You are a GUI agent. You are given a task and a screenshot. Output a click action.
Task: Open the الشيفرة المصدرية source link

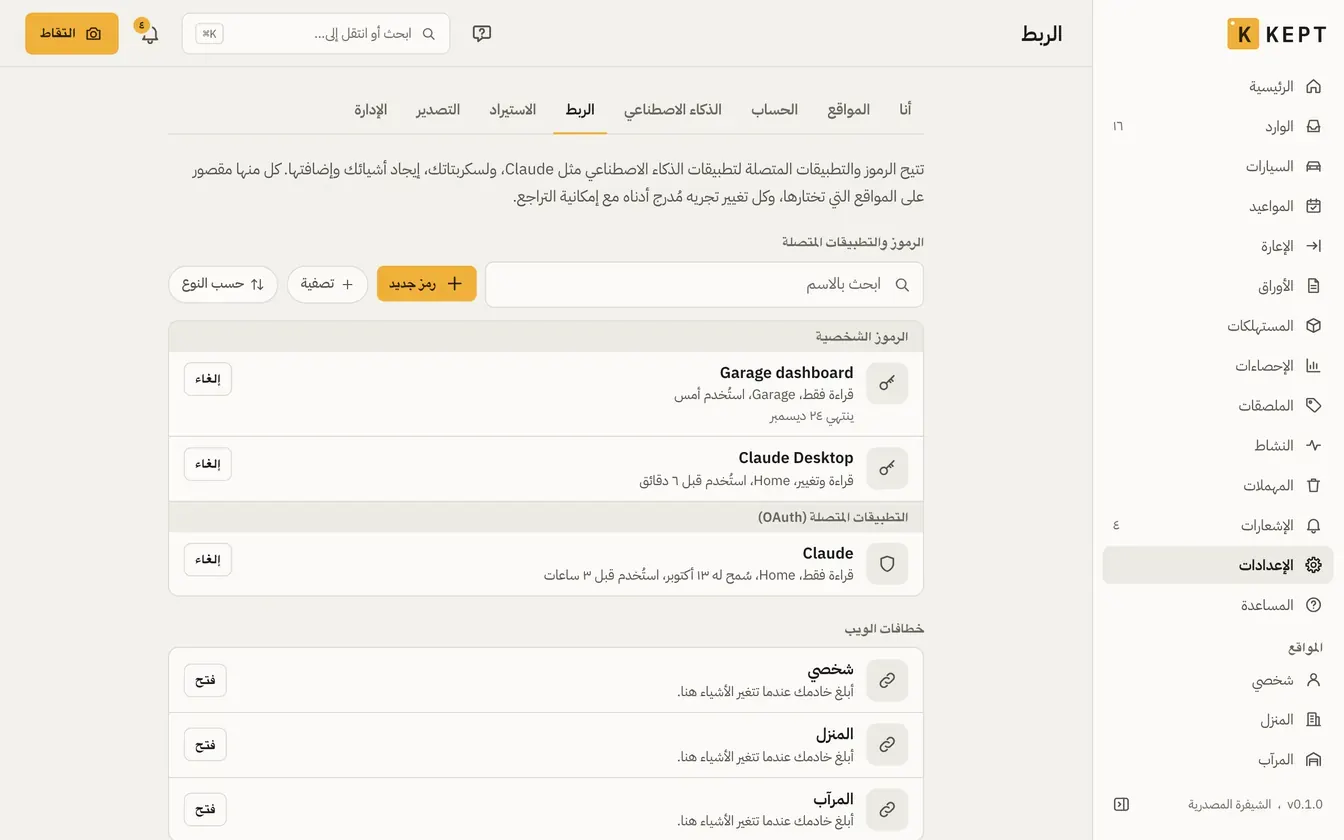[1229, 804]
